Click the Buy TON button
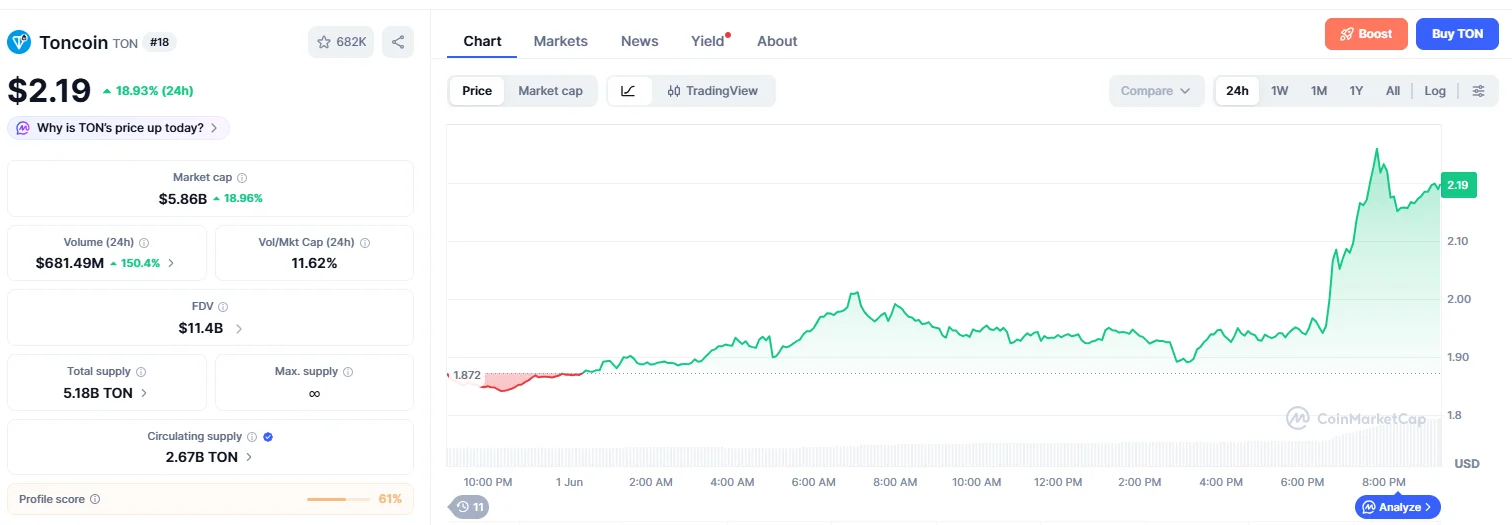Screen dimensions: 1512x525 [1457, 34]
